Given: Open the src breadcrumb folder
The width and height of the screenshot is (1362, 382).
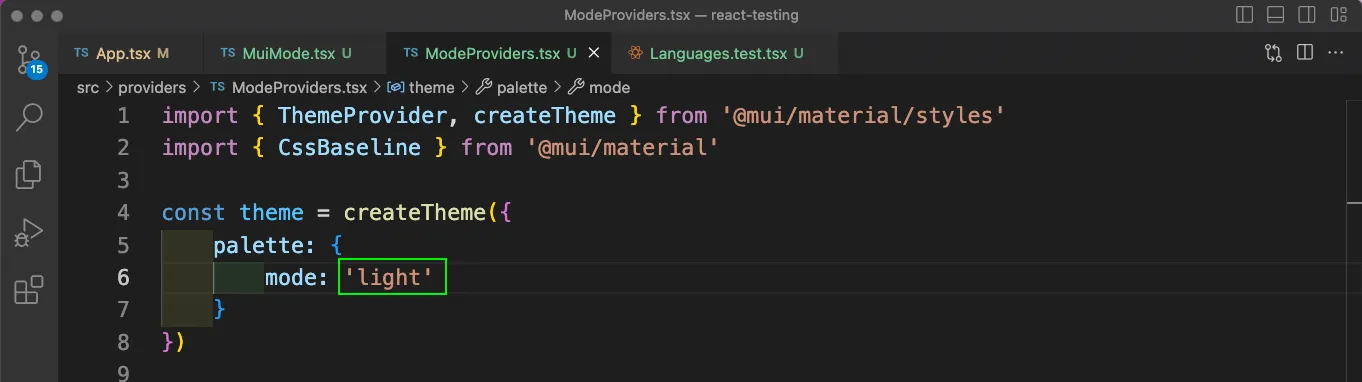Looking at the screenshot, I should [88, 87].
